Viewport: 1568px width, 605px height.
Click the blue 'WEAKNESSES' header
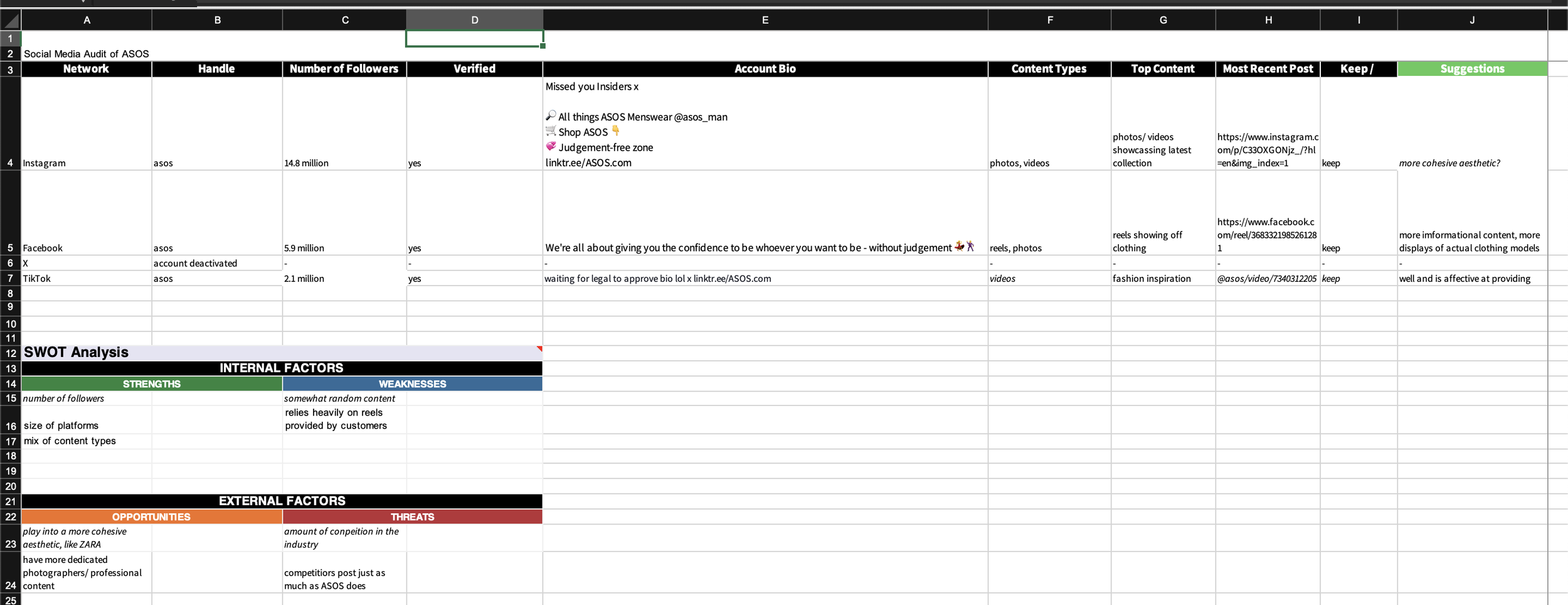tap(412, 383)
